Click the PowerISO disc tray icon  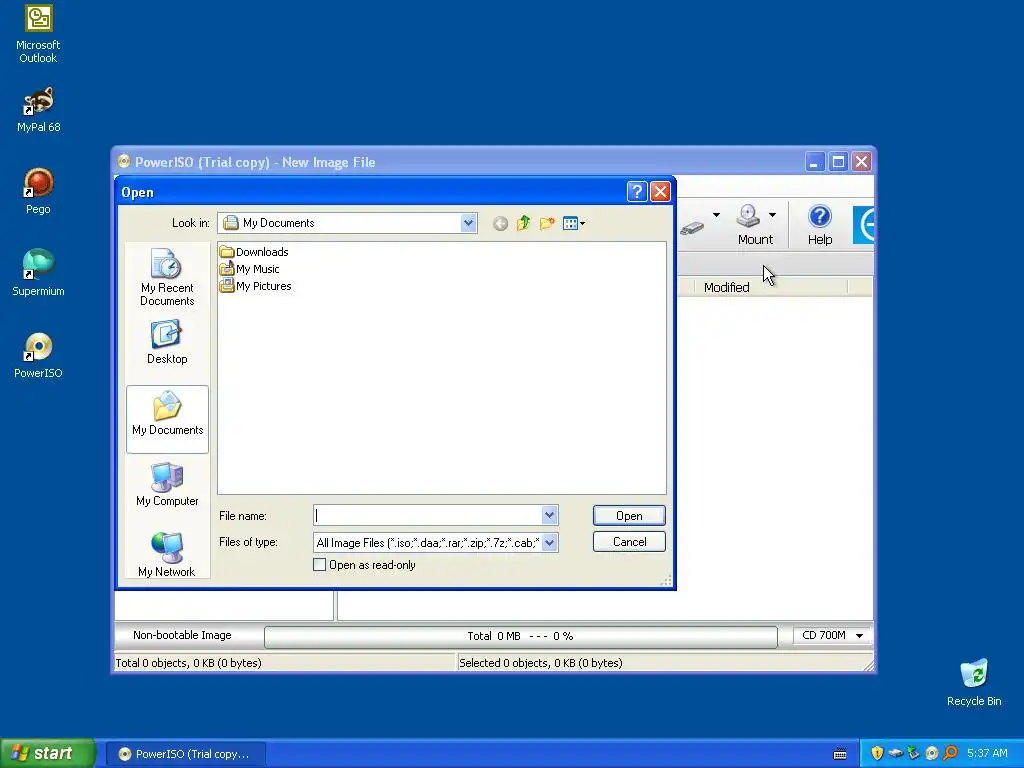932,753
